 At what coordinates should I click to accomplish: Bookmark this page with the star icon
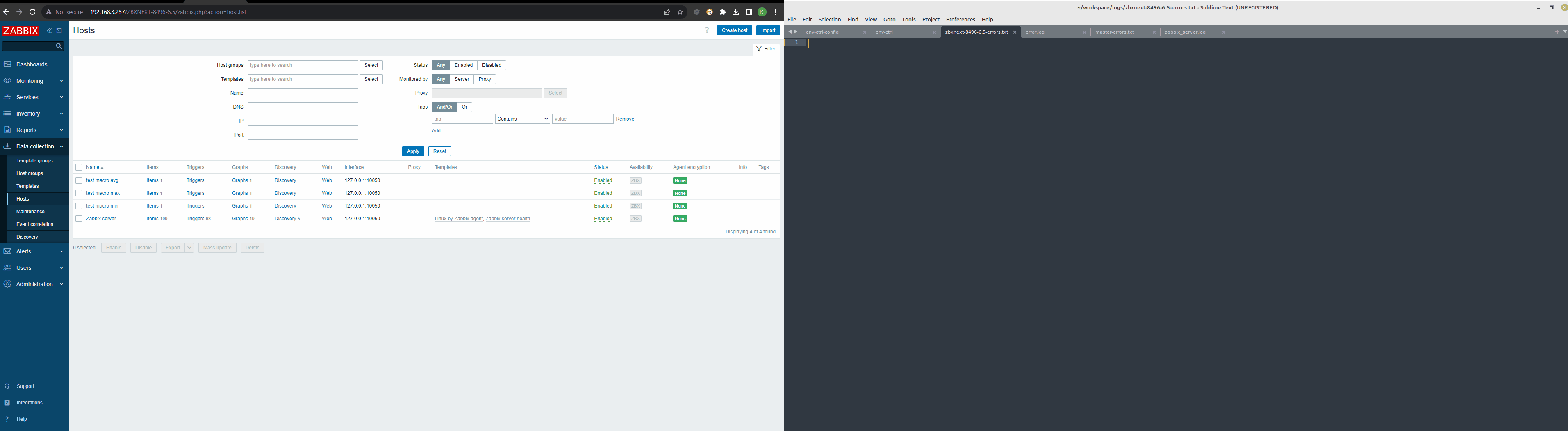coord(680,12)
